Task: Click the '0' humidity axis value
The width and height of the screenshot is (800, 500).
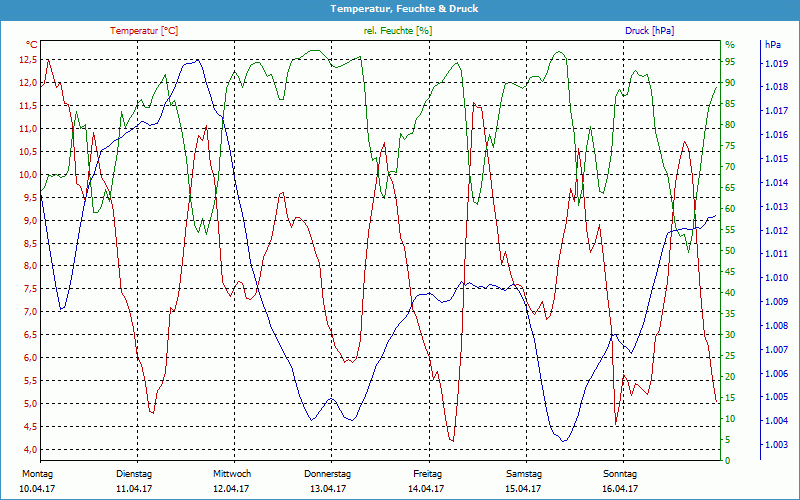Action: pos(728,460)
